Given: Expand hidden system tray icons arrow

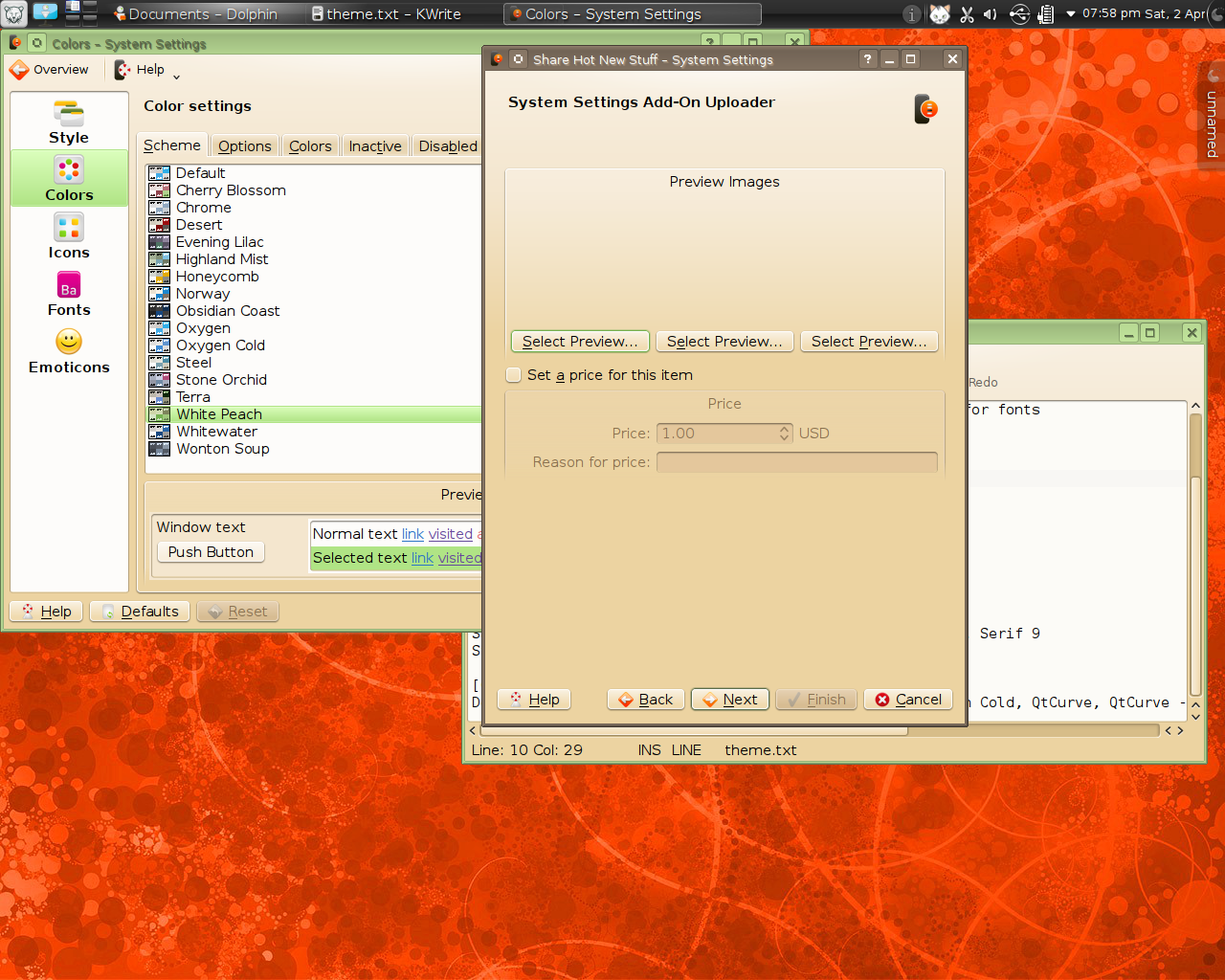Looking at the screenshot, I should point(1070,14).
